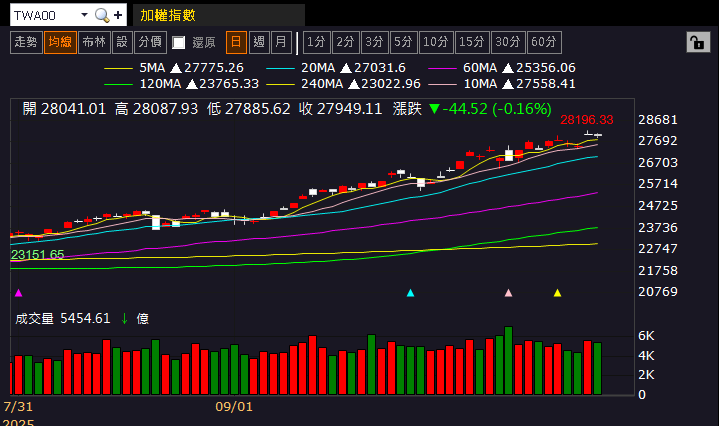This screenshot has width=719, height=426.
Task: Click the TWA00 symbol input field
Action: pos(40,16)
